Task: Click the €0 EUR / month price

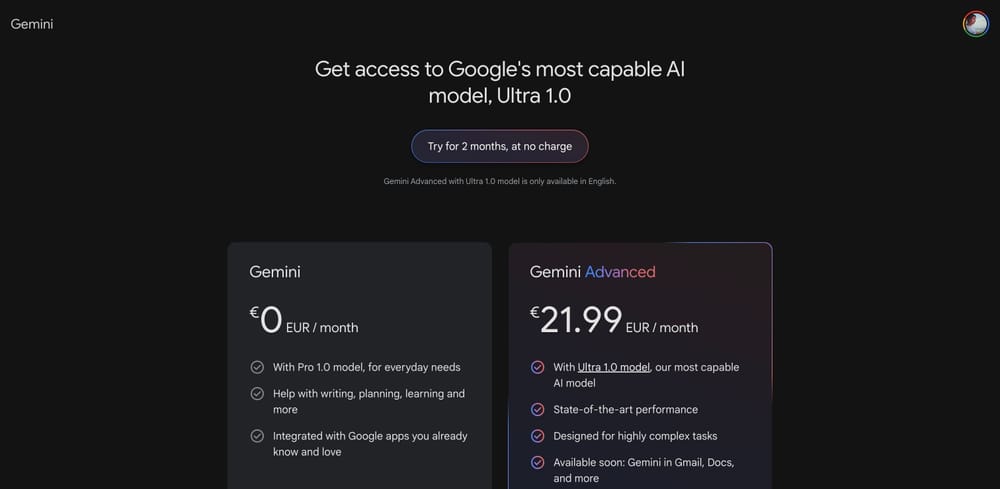Action: tap(304, 321)
